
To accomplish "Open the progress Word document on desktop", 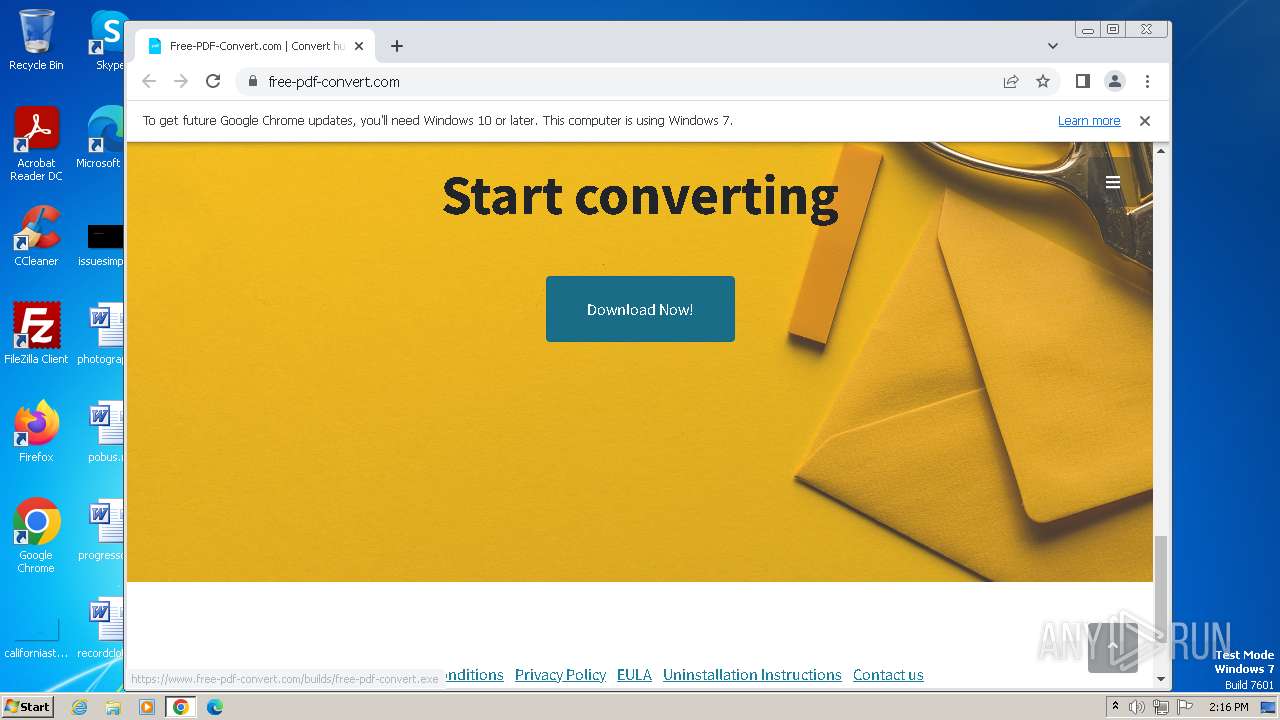I will (x=102, y=530).
